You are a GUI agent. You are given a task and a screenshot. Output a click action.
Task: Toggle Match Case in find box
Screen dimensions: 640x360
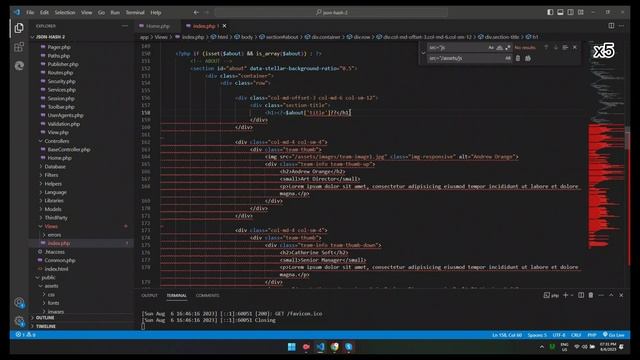click(491, 48)
